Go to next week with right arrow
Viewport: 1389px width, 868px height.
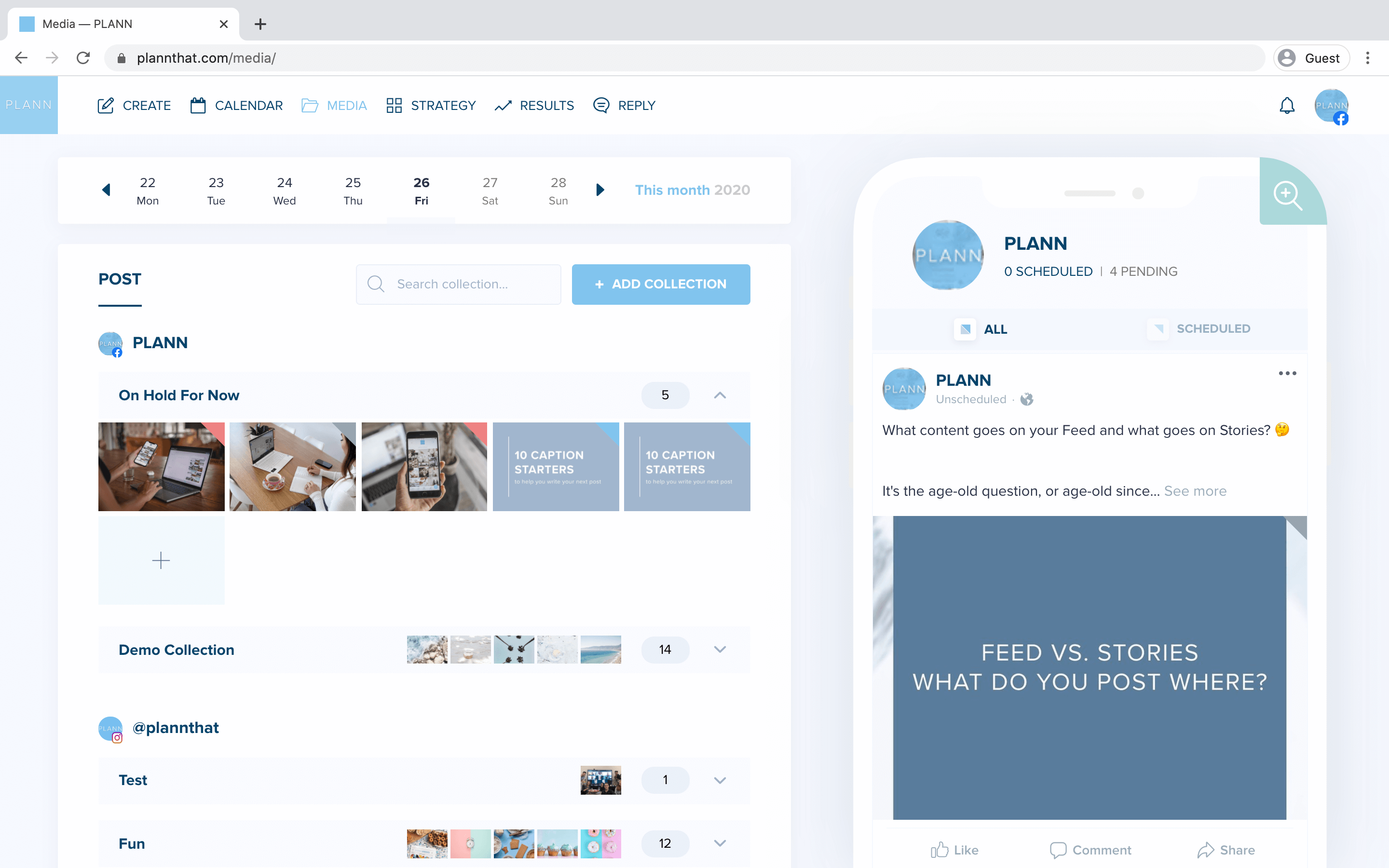(x=600, y=190)
